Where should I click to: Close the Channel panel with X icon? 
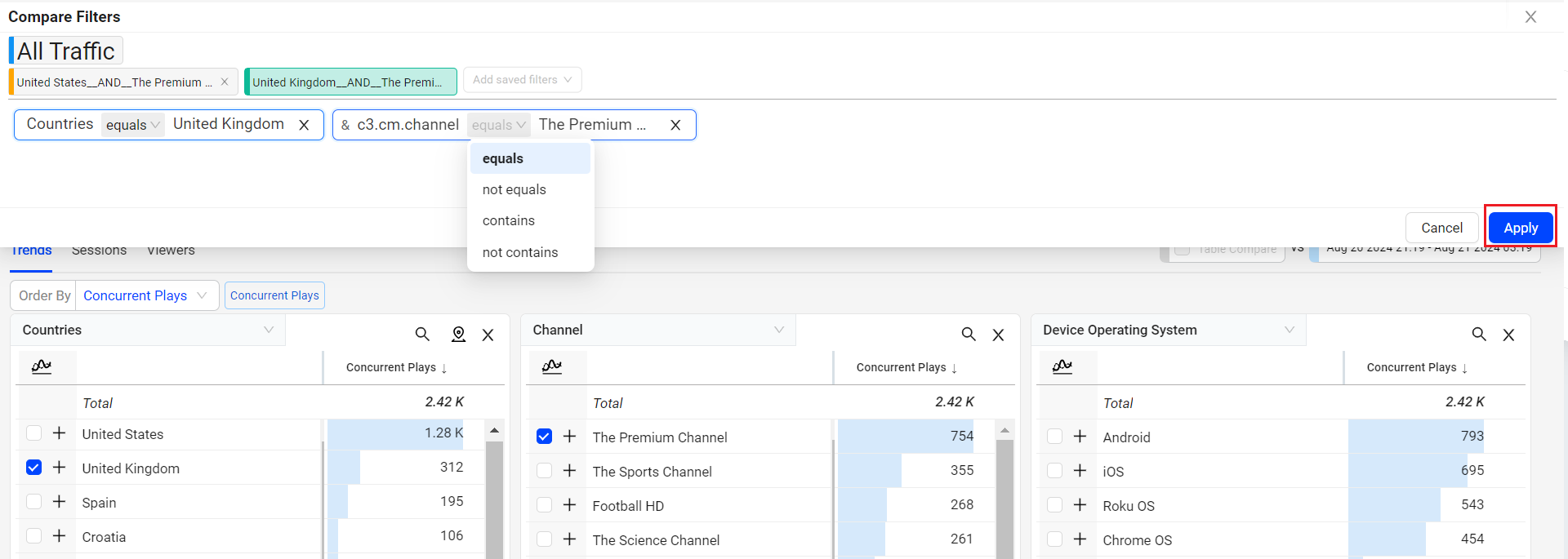click(x=998, y=335)
